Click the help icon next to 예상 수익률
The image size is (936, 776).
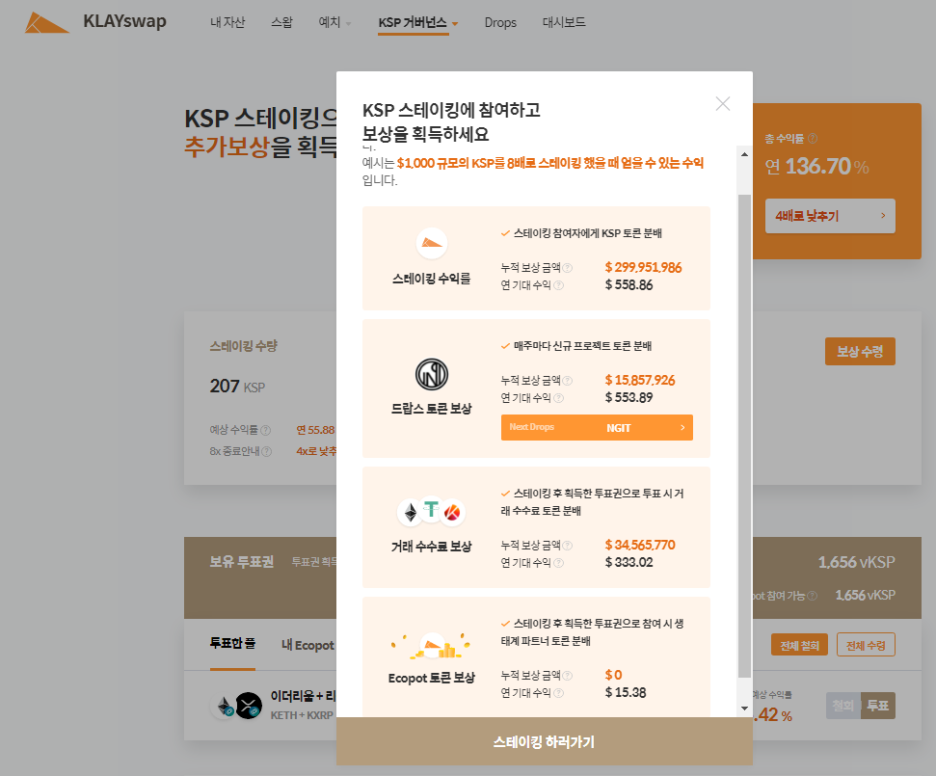click(266, 430)
